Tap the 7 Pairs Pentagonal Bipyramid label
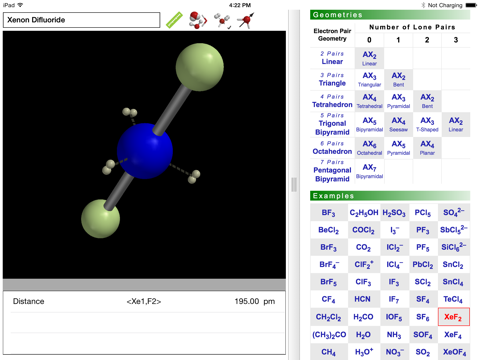This screenshot has width=480, height=360. (332, 171)
